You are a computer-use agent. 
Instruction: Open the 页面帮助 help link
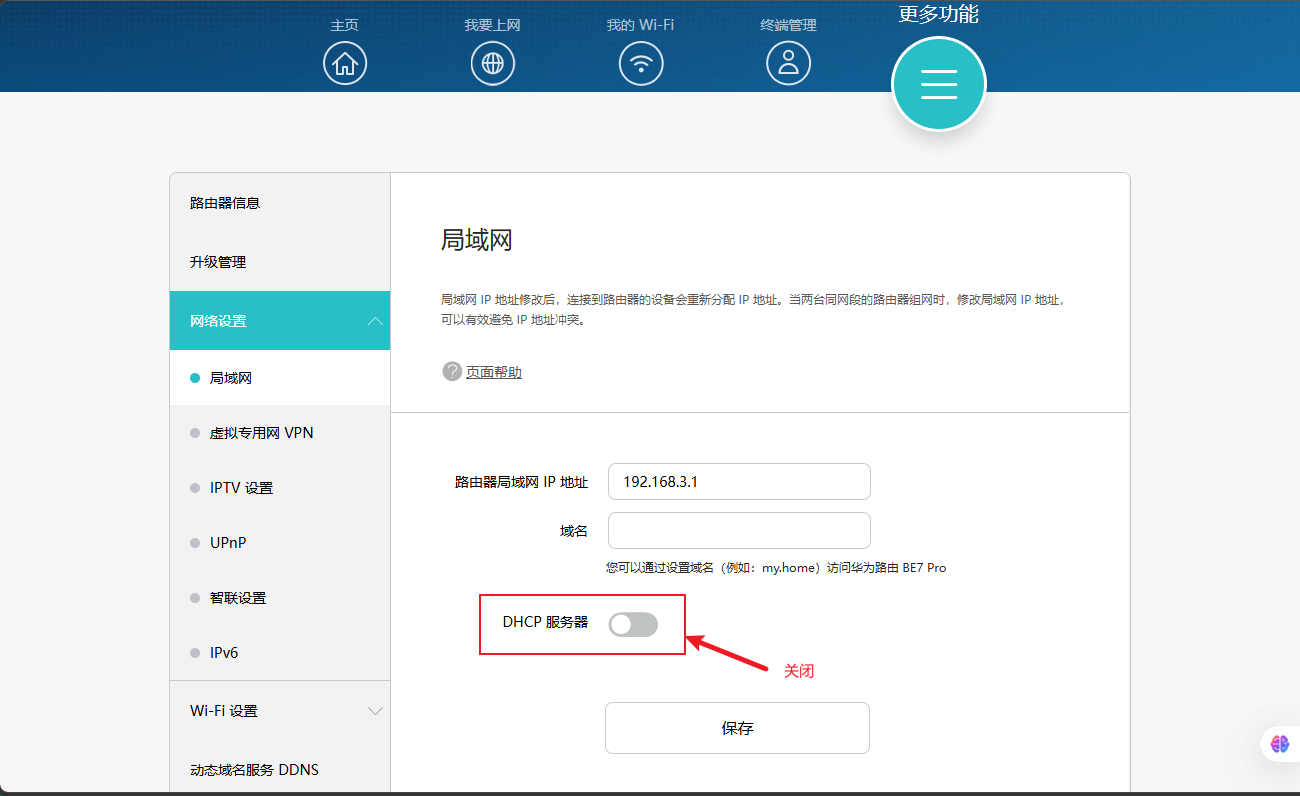click(493, 370)
